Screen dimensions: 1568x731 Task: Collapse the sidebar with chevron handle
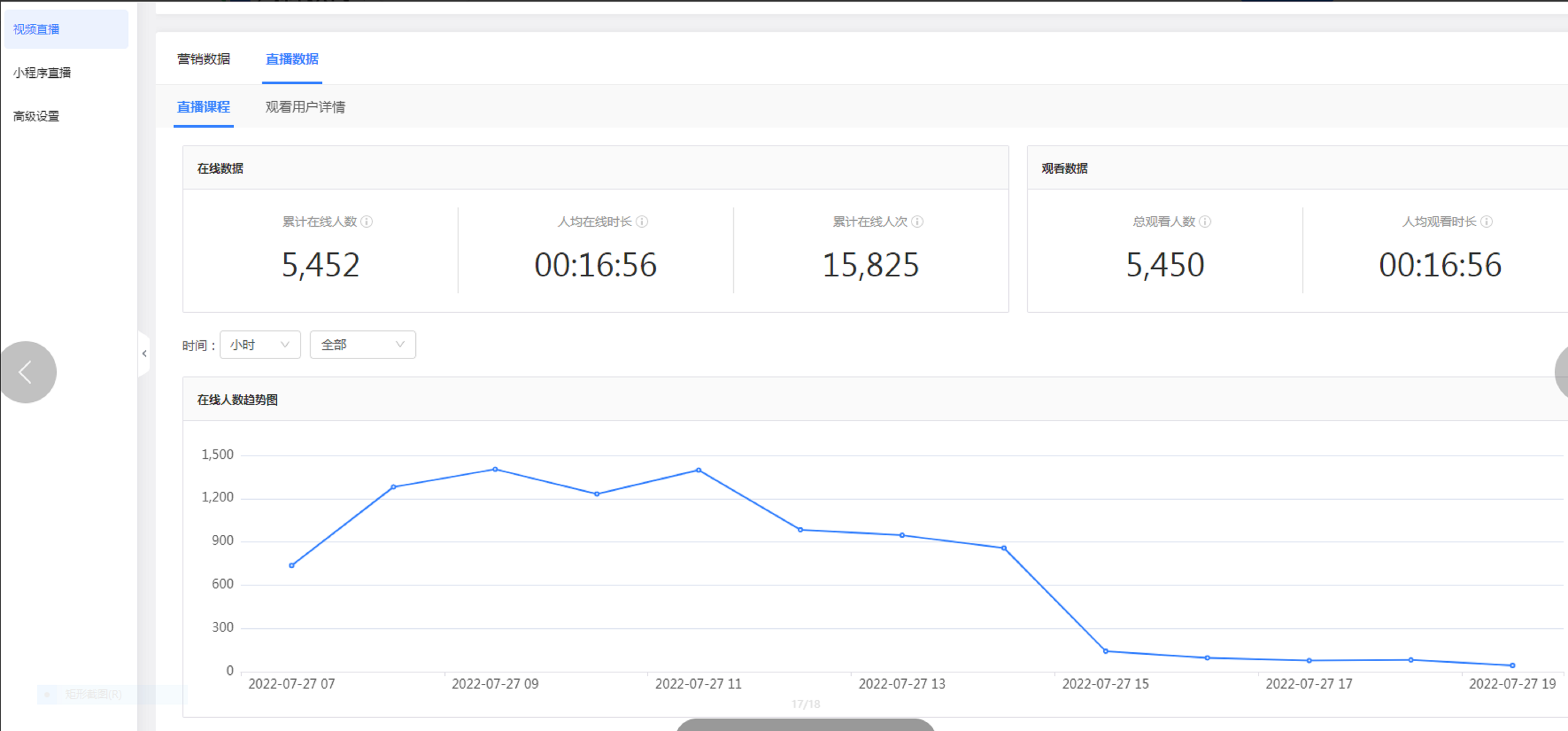tap(144, 353)
